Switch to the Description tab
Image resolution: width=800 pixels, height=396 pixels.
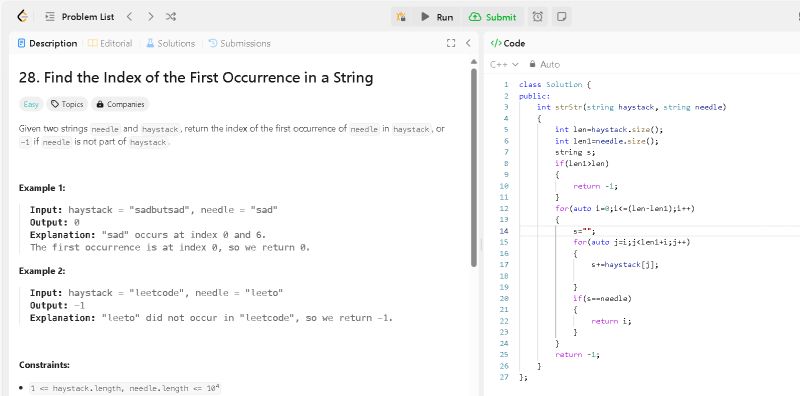pyautogui.click(x=47, y=43)
